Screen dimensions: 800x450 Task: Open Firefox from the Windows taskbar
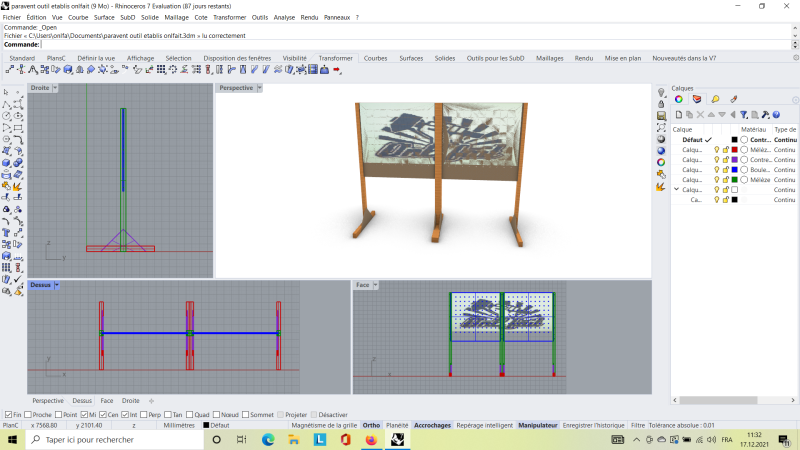(x=370, y=439)
